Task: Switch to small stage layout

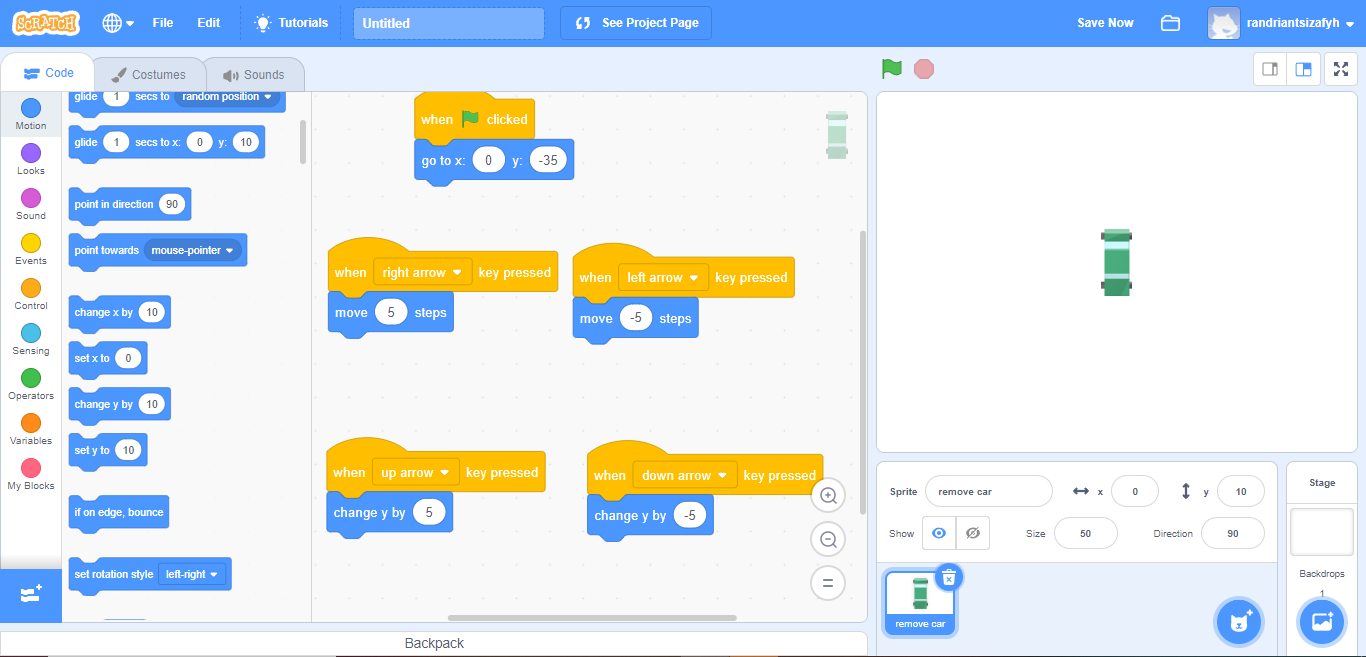Action: pyautogui.click(x=1270, y=69)
